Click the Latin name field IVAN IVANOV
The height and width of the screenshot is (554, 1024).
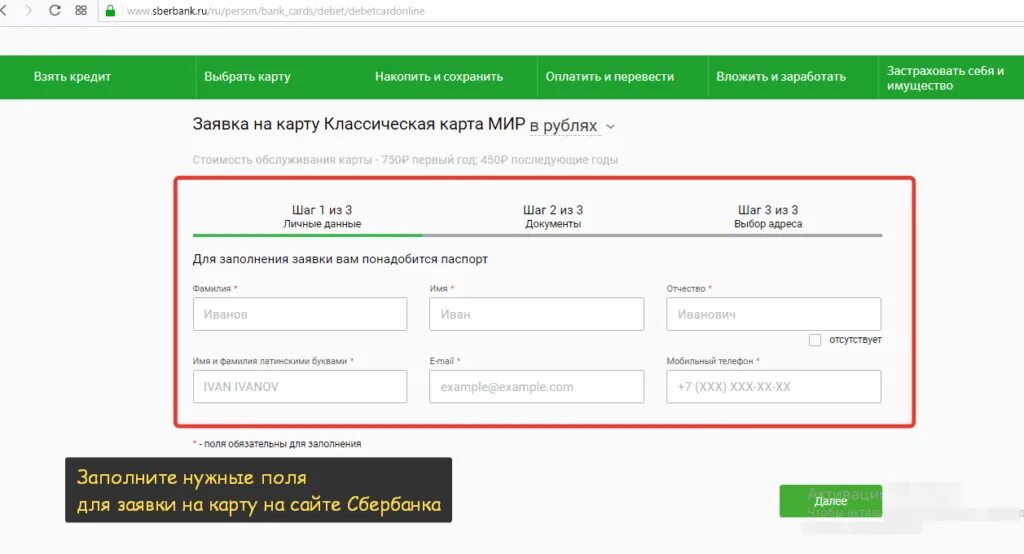(x=300, y=387)
